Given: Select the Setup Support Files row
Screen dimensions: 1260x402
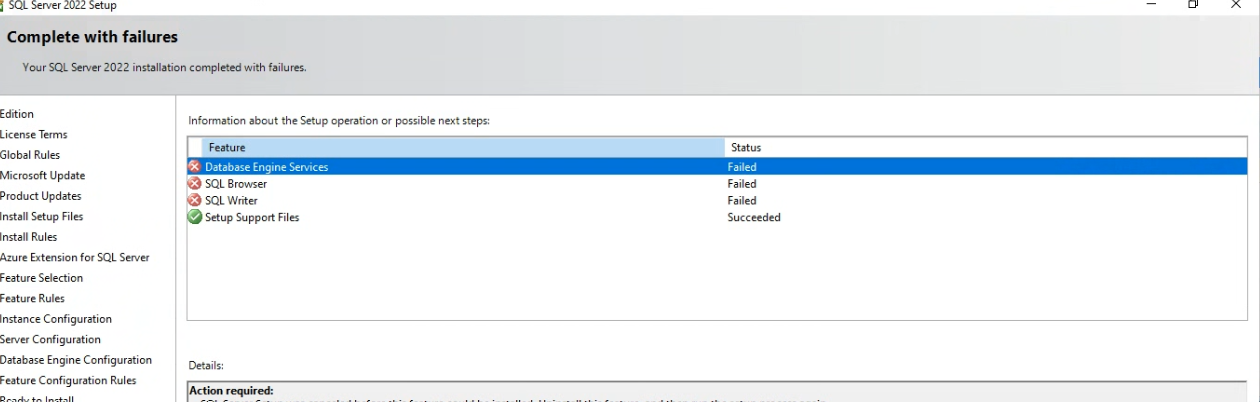Looking at the screenshot, I should 717,217.
